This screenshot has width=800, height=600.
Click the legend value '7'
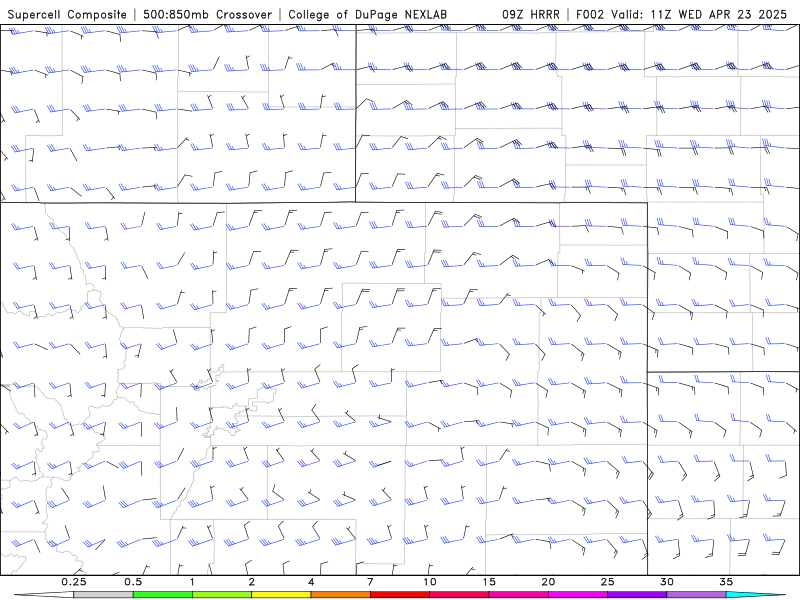click(370, 582)
